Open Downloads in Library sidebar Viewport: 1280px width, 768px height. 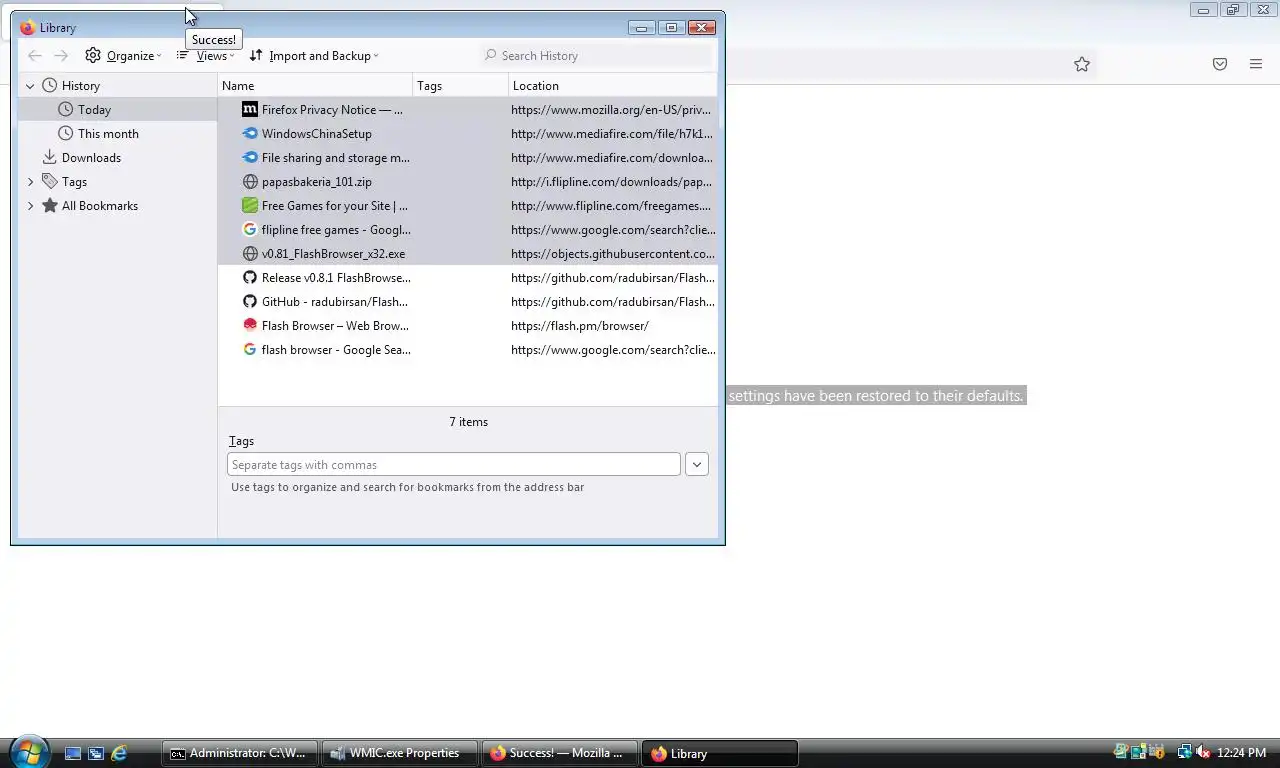point(117,158)
